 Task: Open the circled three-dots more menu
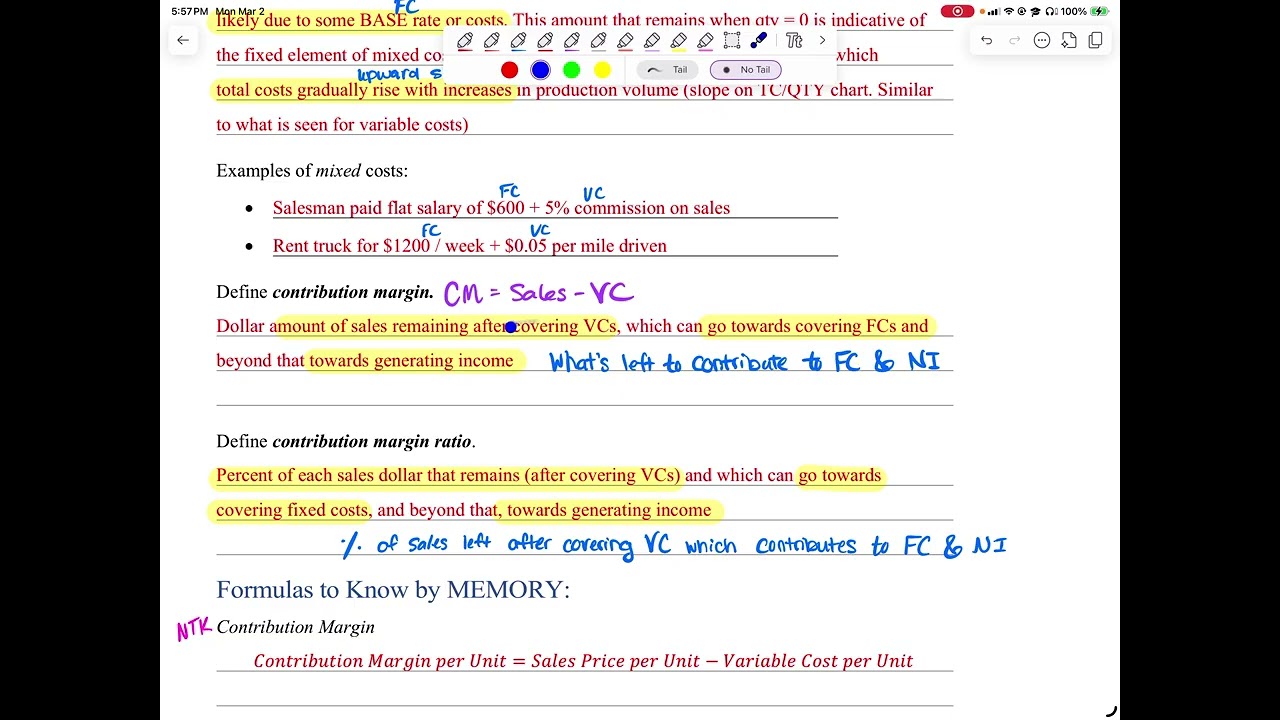point(1042,40)
